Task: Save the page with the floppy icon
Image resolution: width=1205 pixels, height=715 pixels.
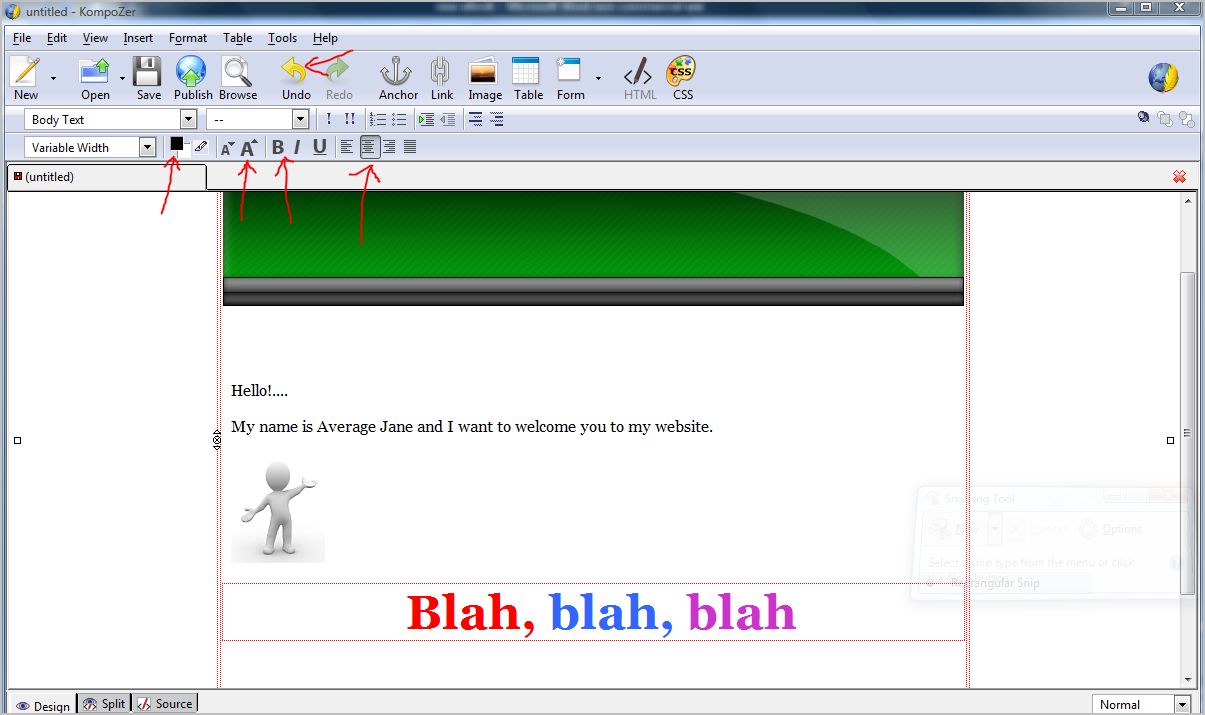Action: coord(148,73)
